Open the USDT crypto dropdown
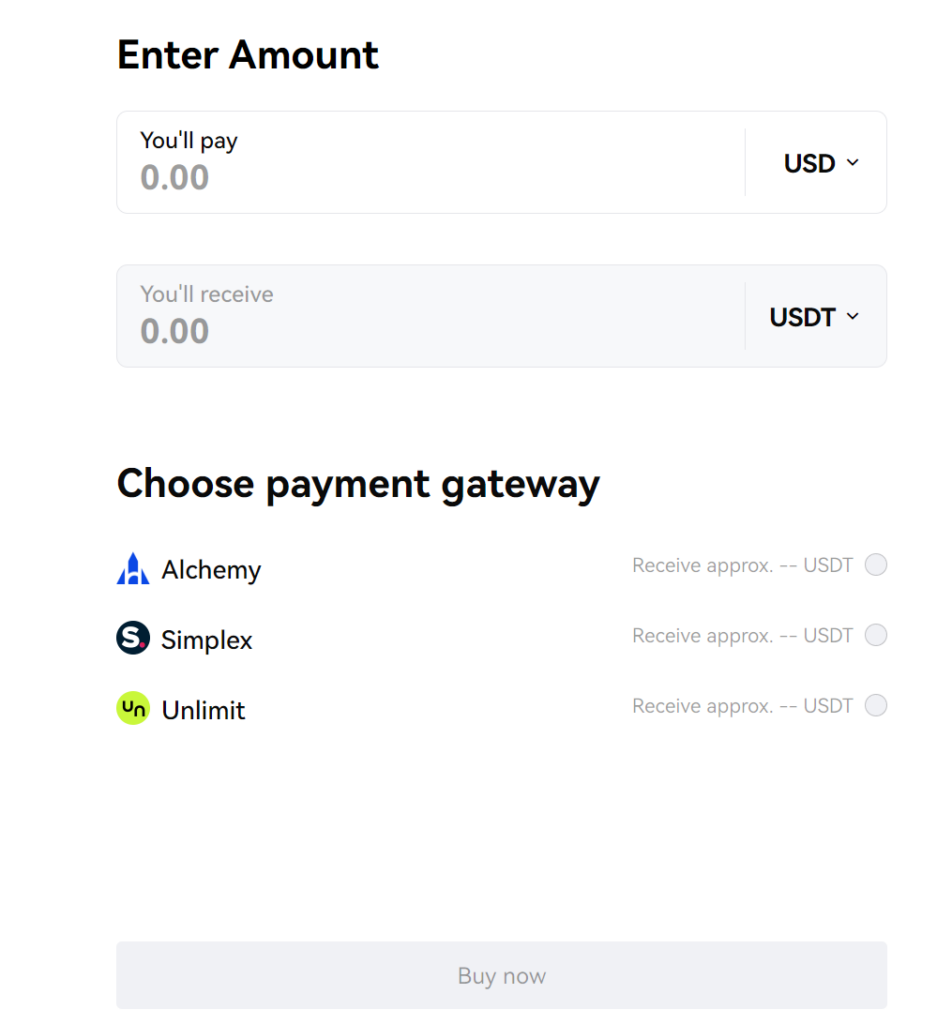This screenshot has height=1024, width=952. pos(813,317)
